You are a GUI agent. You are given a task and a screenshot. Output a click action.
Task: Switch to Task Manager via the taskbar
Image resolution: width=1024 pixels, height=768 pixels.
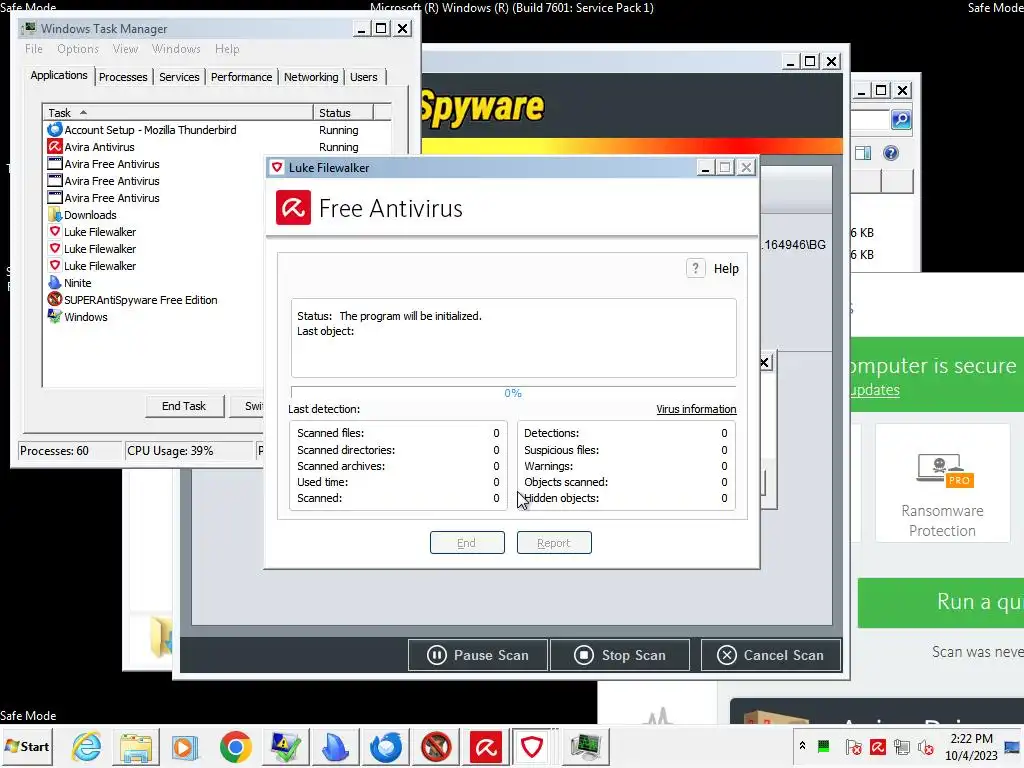pyautogui.click(x=586, y=746)
